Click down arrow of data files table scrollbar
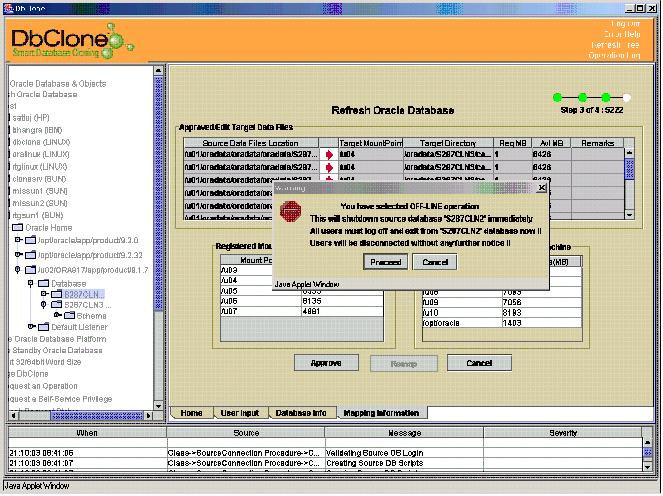This screenshot has width=663, height=496. point(629,215)
